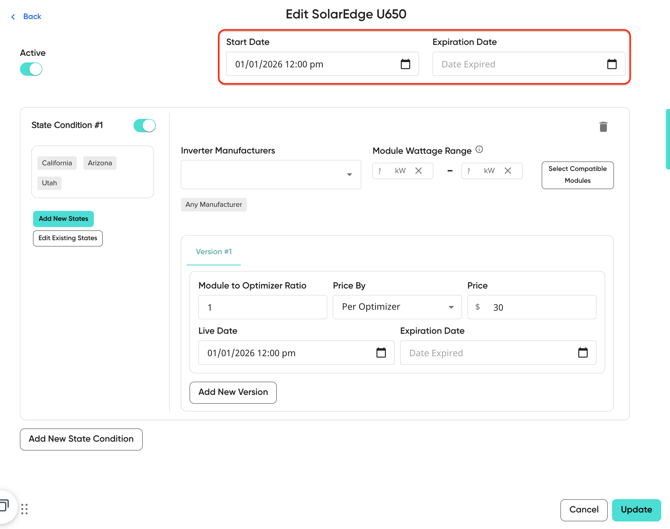670x529 pixels.
Task: Click the back chevron arrow icon
Action: coord(13,17)
